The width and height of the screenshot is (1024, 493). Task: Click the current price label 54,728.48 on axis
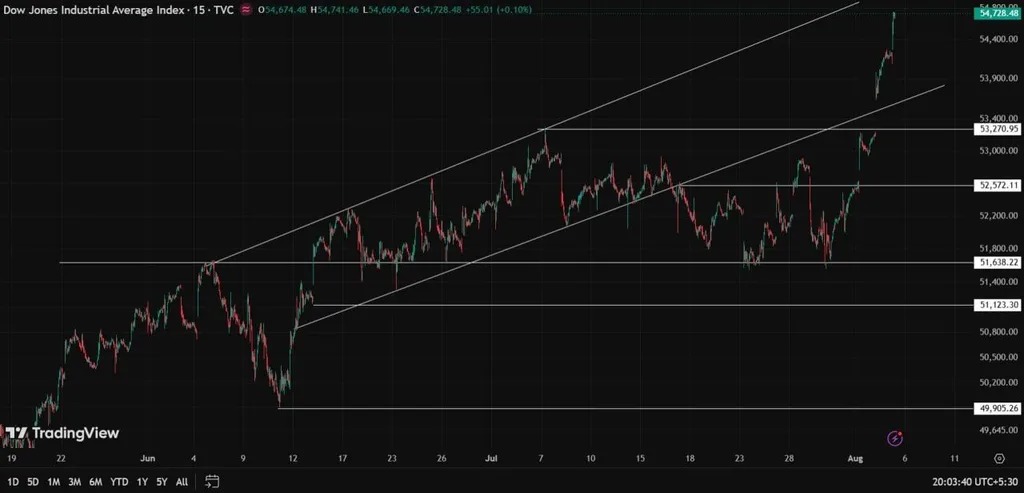(996, 14)
